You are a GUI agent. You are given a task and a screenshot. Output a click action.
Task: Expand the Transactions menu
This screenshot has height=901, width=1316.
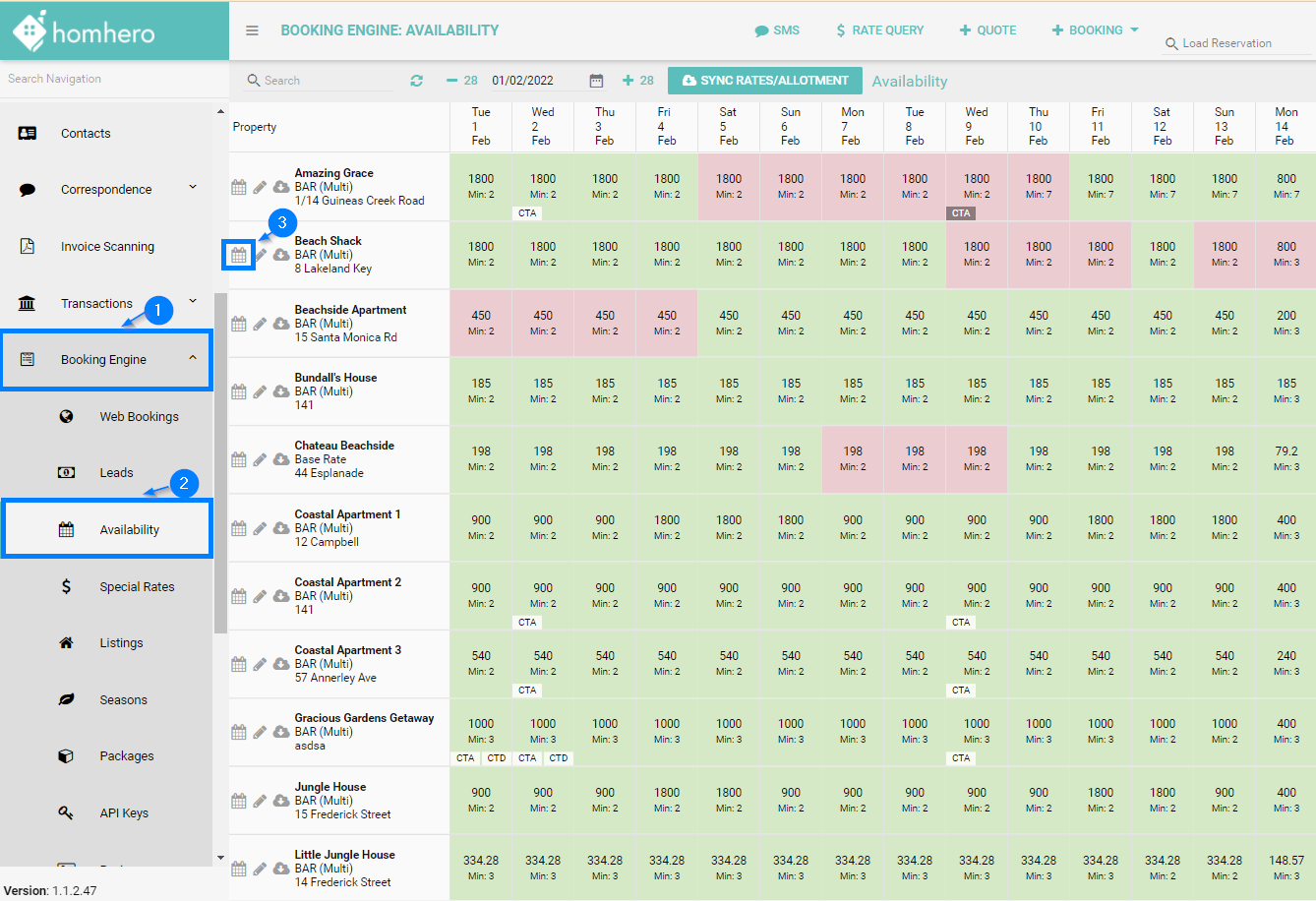click(x=193, y=302)
